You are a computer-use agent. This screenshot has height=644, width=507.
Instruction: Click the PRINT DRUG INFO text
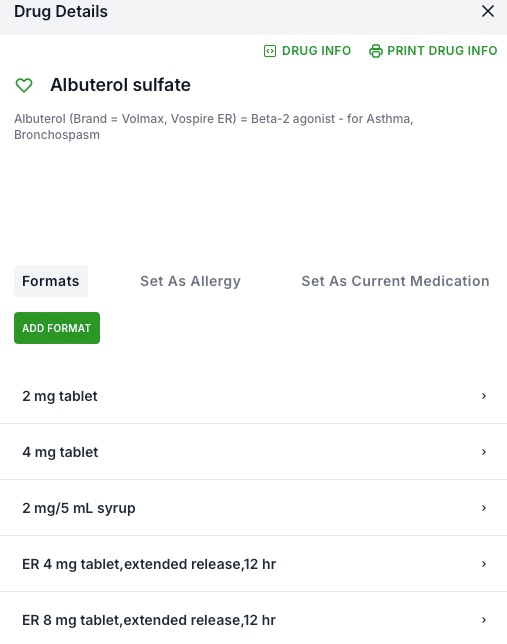(442, 51)
